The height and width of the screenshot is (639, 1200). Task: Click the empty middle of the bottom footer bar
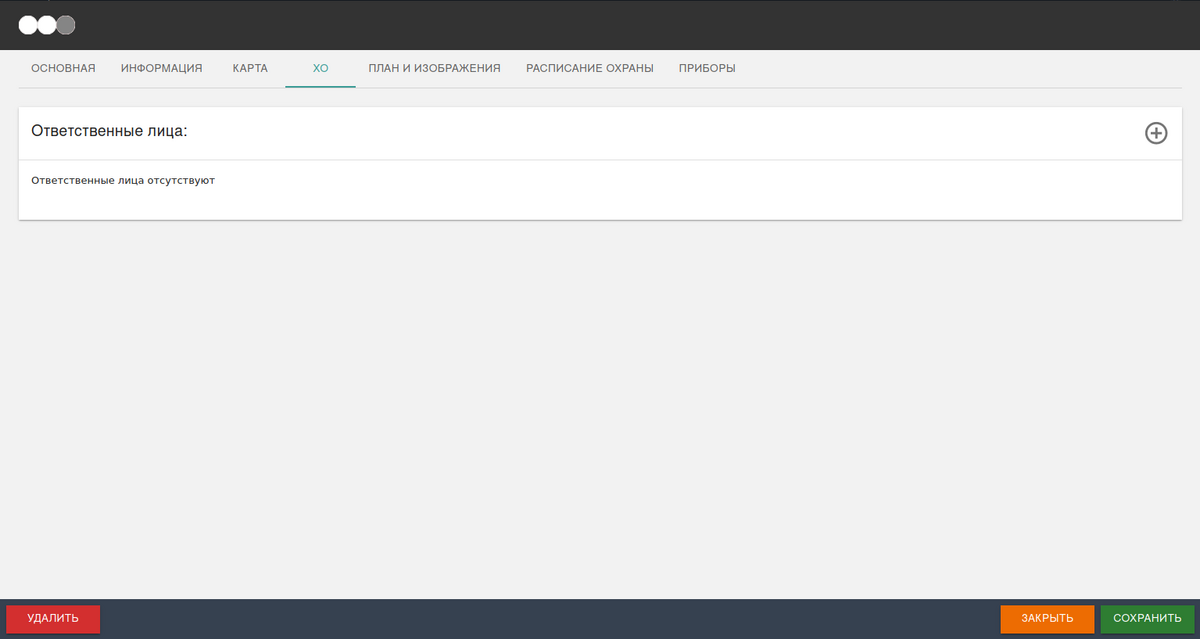[x=550, y=618]
